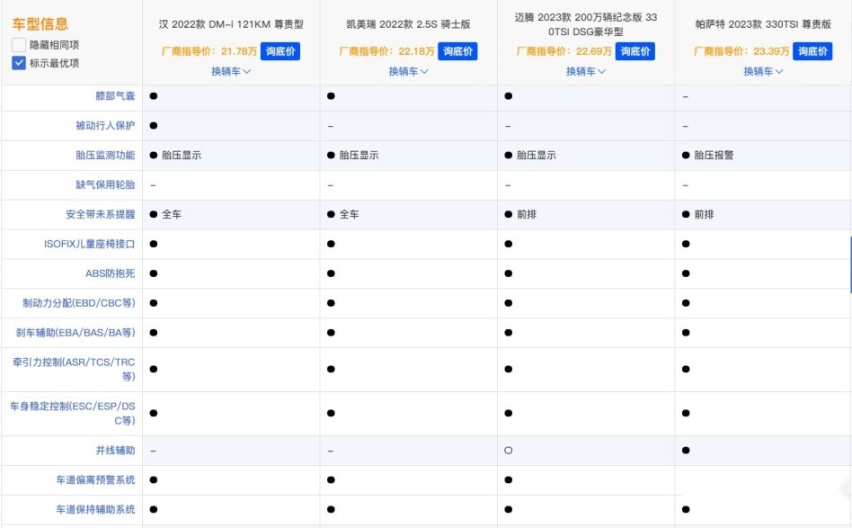Click the 车身稳定控制(ESC/ESP/DSC等) row label
The image size is (852, 528).
coord(73,413)
